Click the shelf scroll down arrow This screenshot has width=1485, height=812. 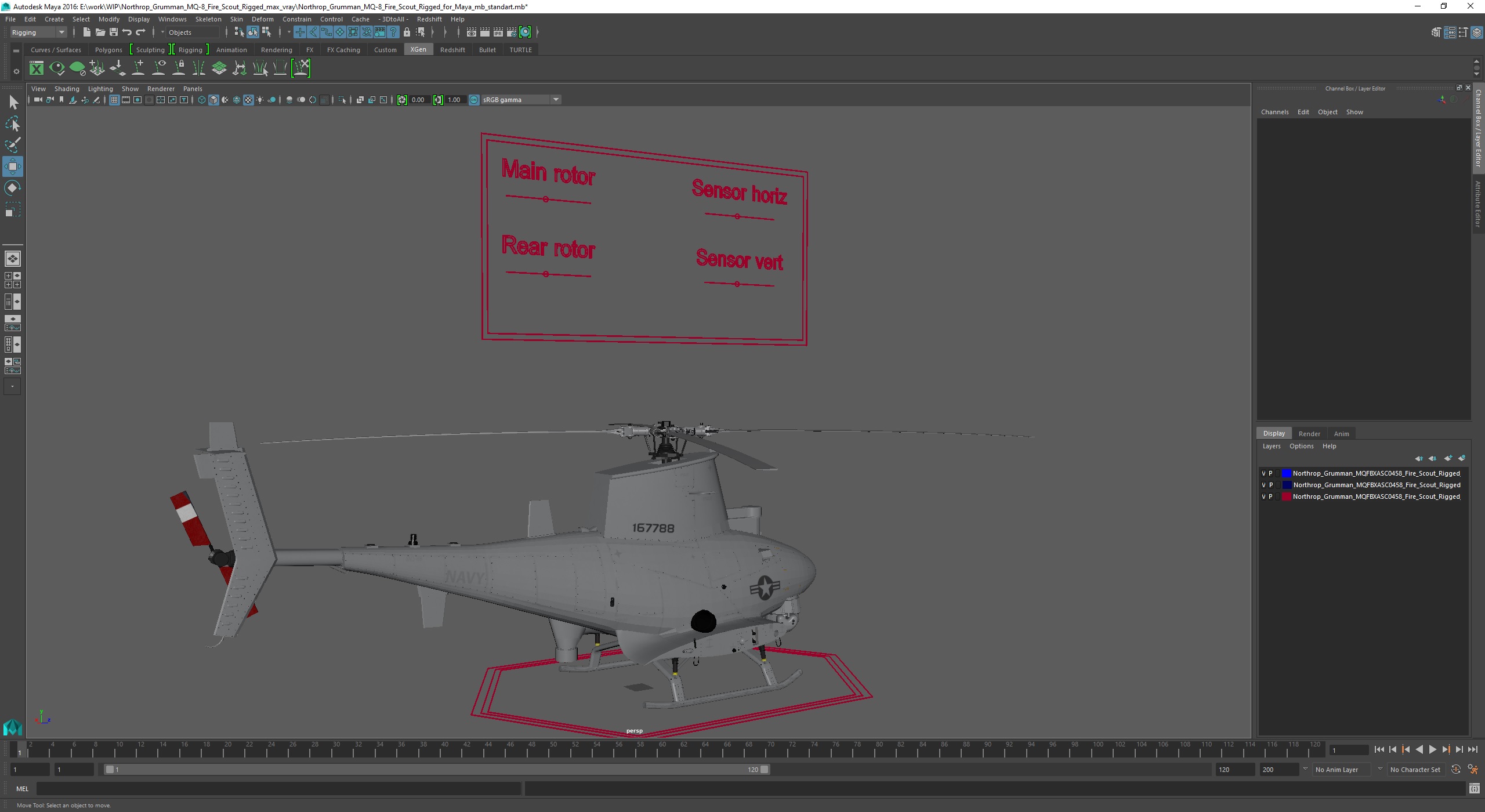[1476, 74]
